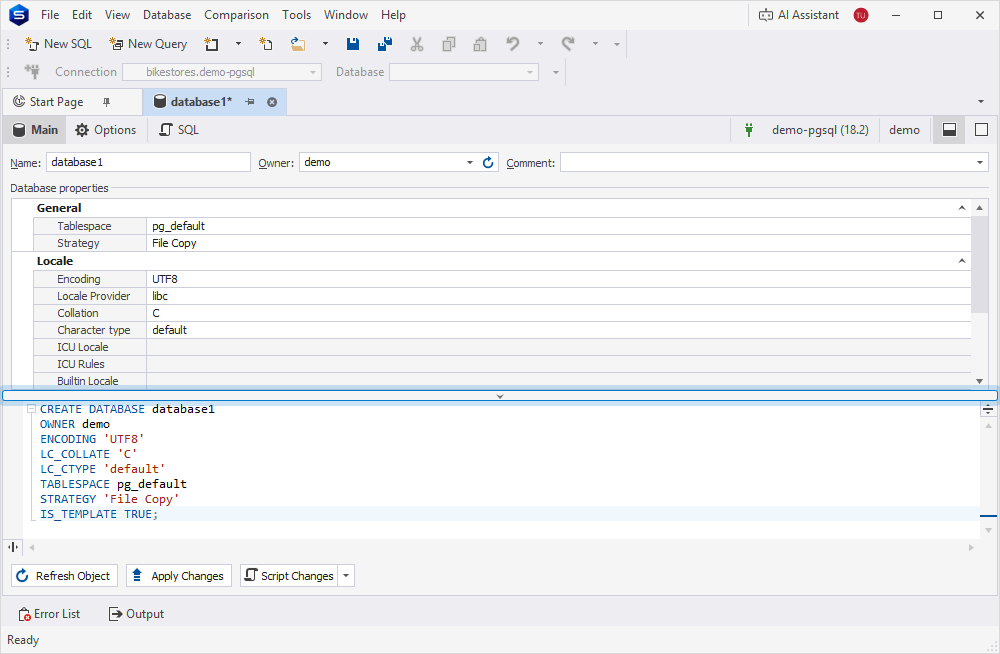Image resolution: width=1000 pixels, height=654 pixels.
Task: Open the Comparison menu
Action: [237, 15]
